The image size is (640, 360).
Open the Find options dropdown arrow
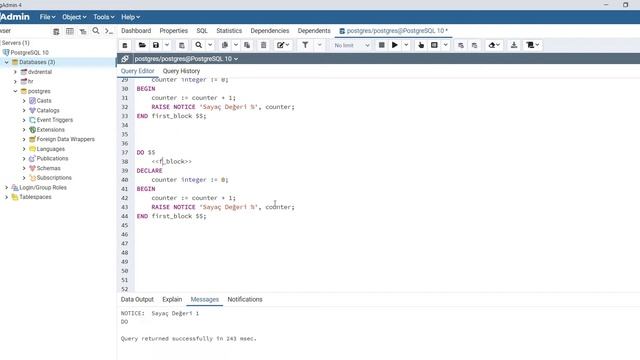tap(210, 45)
